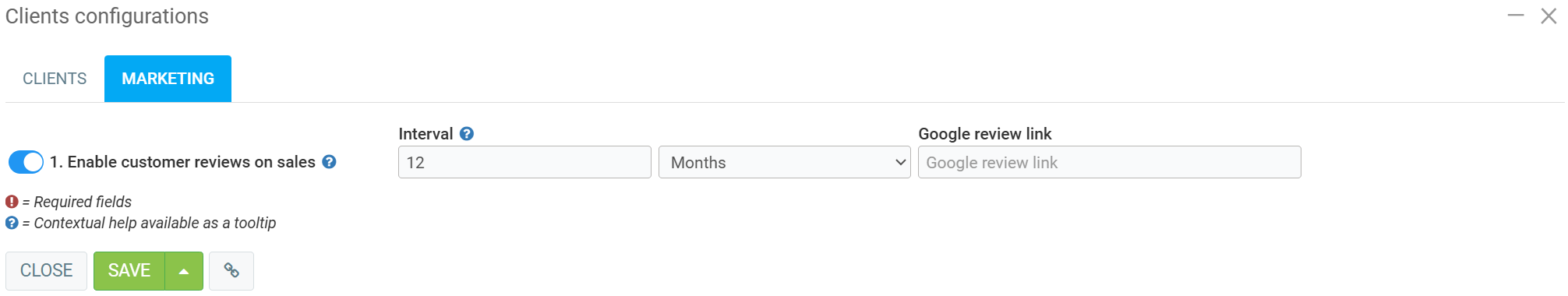Focus the Interval number input field
This screenshot has height=296, width=1568.
[x=524, y=162]
